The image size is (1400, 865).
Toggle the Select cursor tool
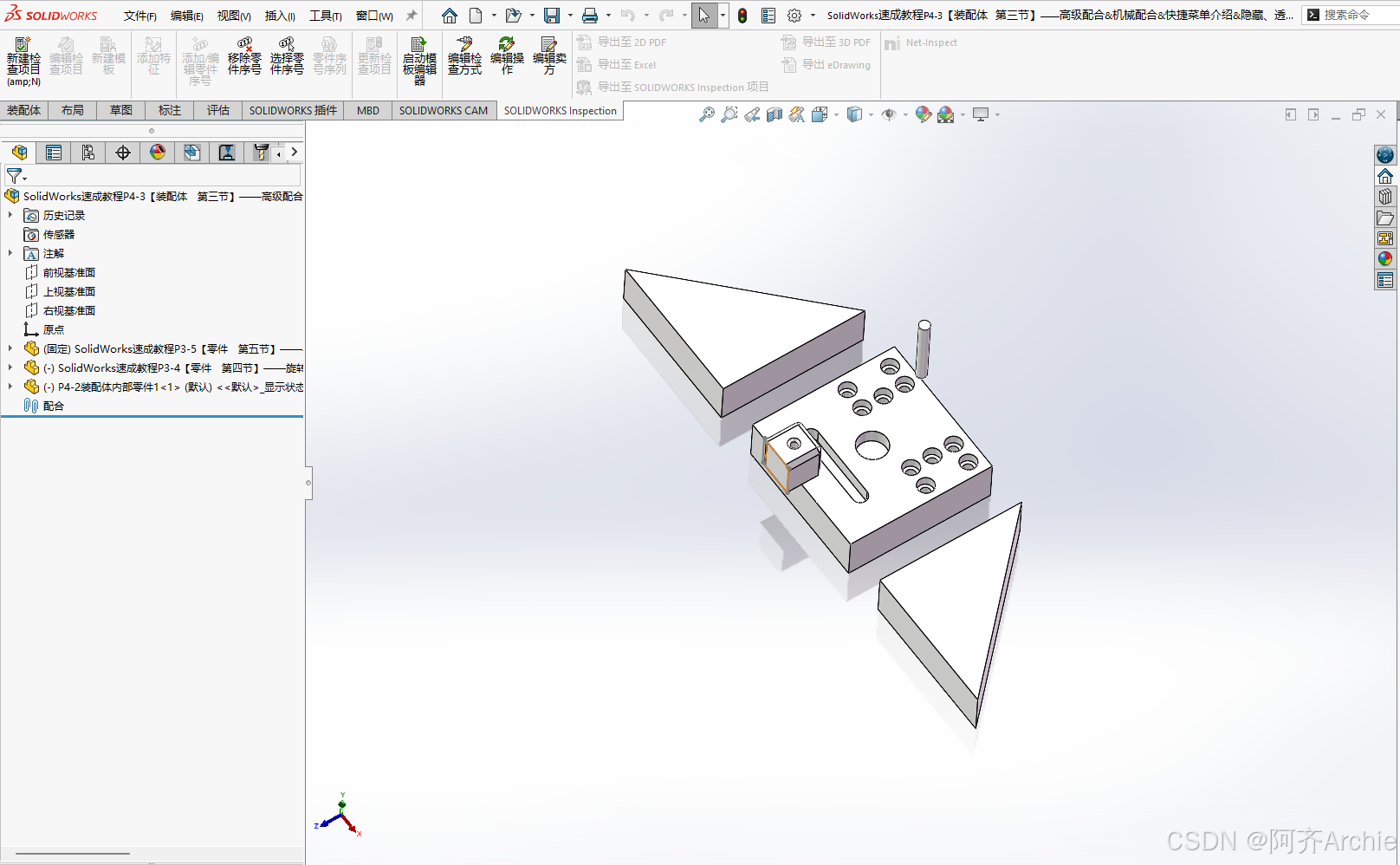pyautogui.click(x=703, y=16)
